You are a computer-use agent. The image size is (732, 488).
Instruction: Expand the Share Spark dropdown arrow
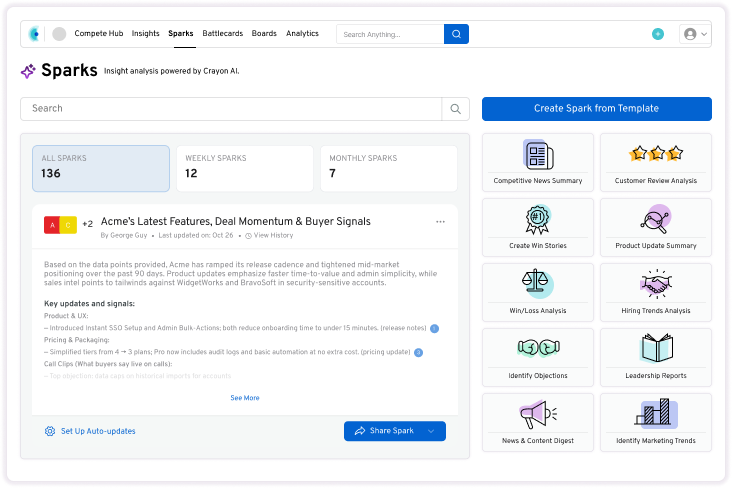pyautogui.click(x=431, y=431)
